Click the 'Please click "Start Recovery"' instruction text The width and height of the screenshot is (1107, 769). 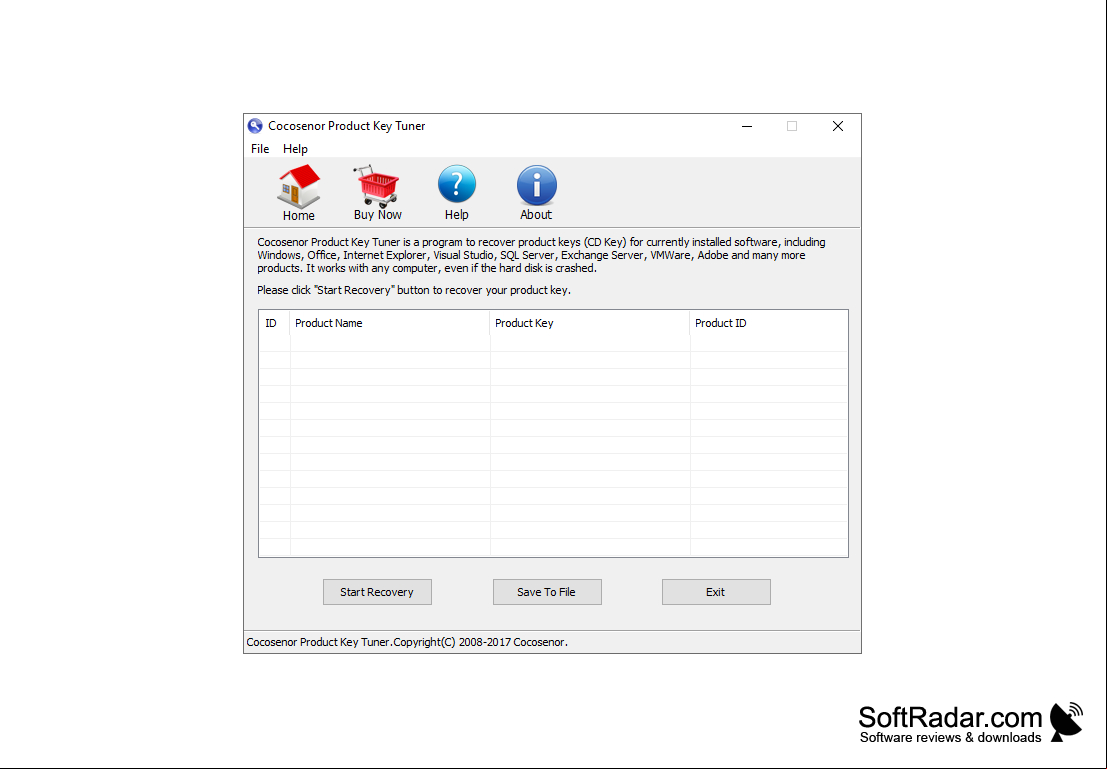414,290
